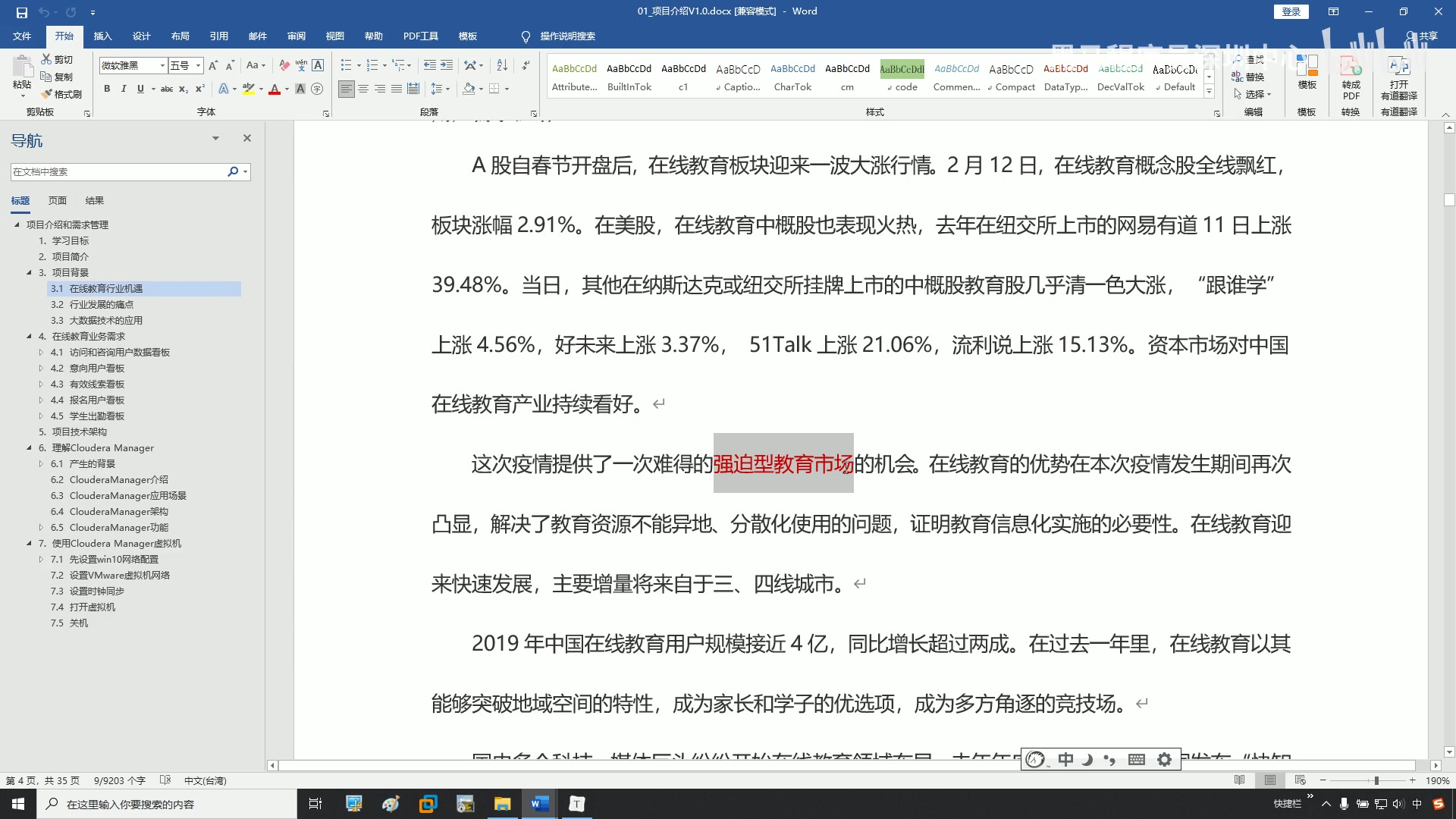Increase font size with grow font icon
Screen dimensions: 1456x819
point(213,65)
